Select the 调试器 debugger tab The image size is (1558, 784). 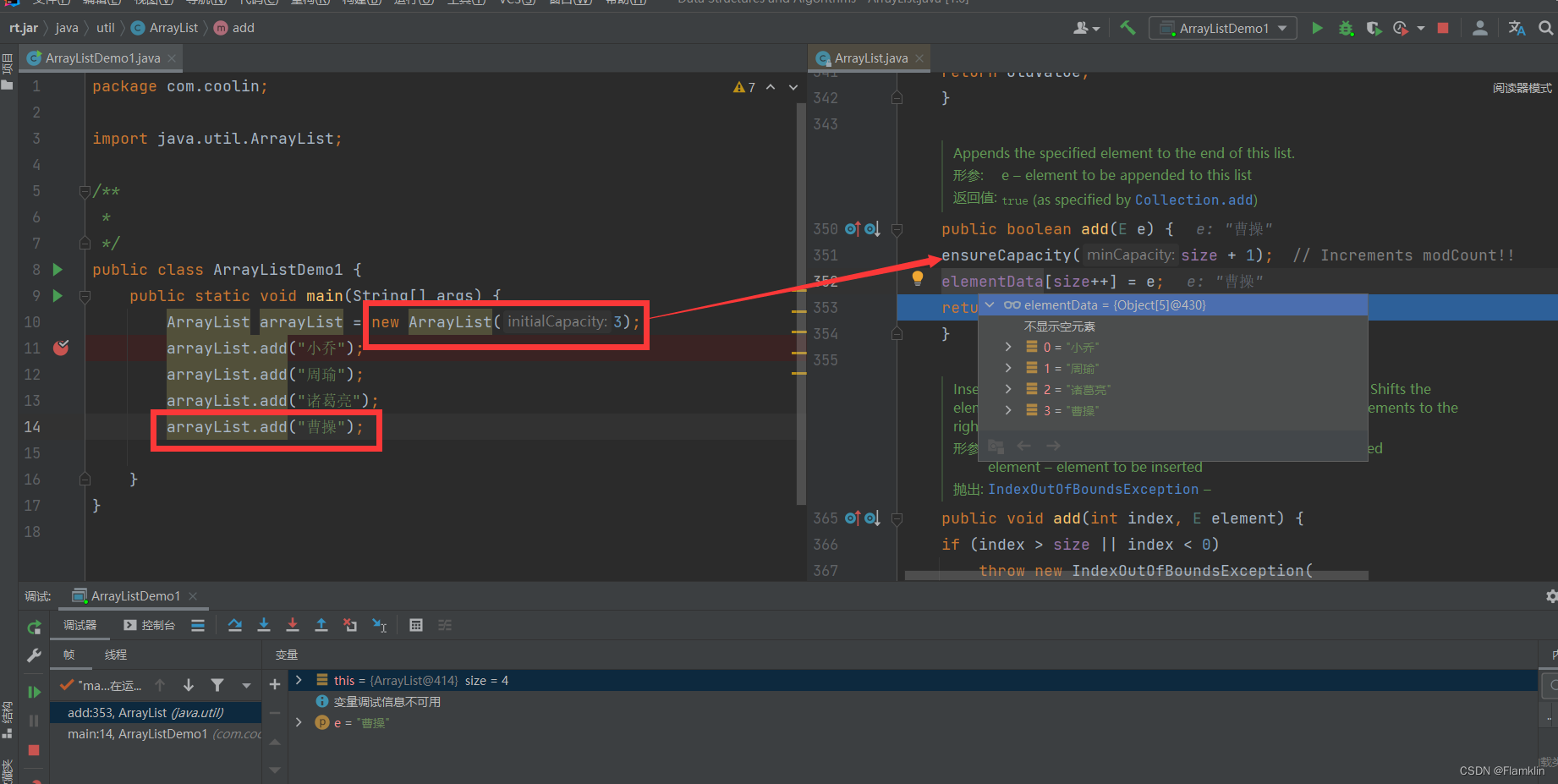coord(80,625)
